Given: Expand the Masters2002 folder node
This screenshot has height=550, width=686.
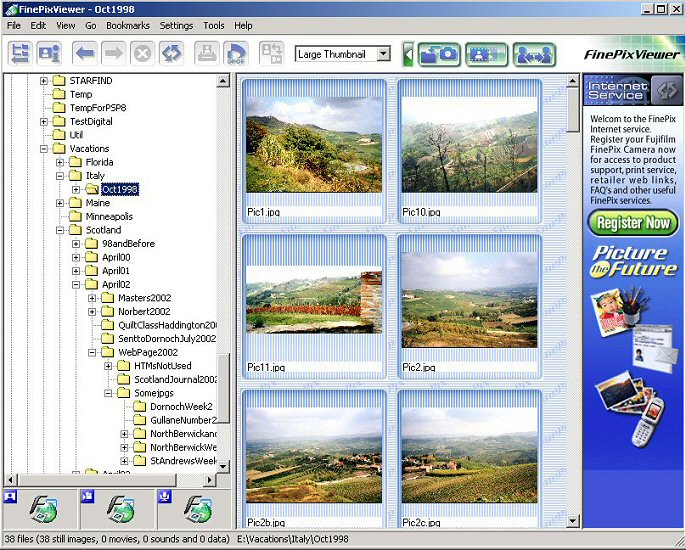Looking at the screenshot, I should point(92,298).
